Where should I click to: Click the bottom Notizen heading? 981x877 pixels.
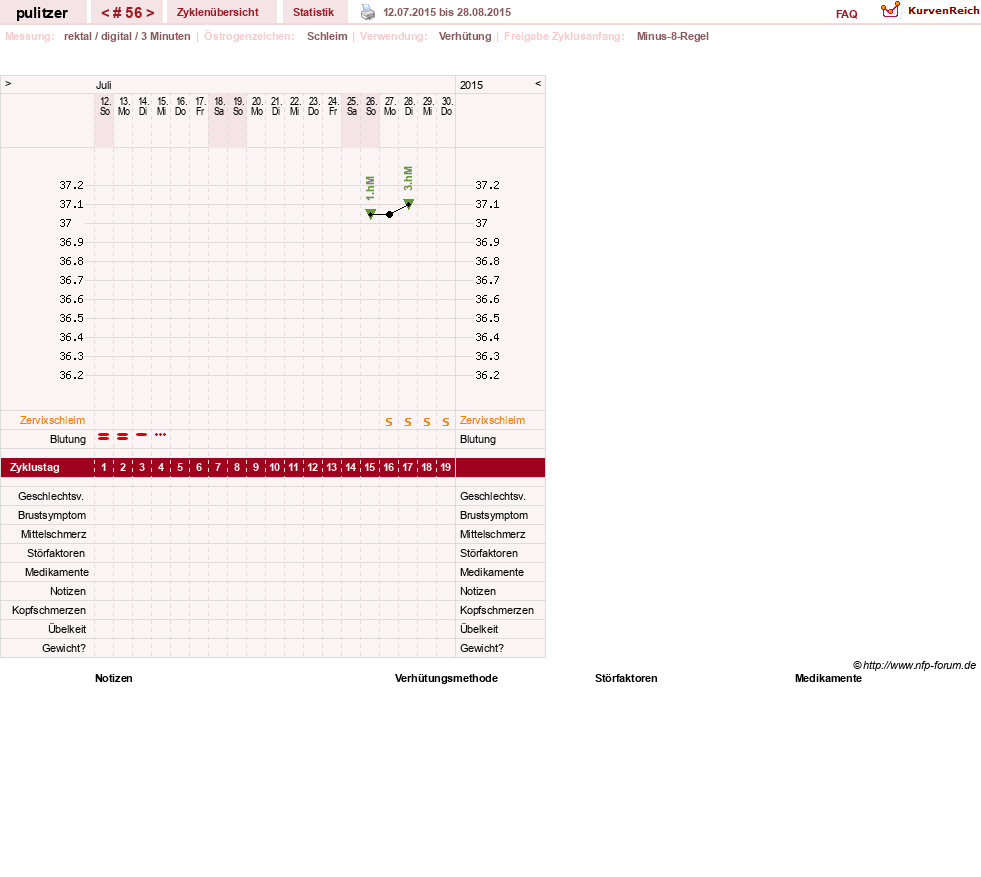pos(114,678)
